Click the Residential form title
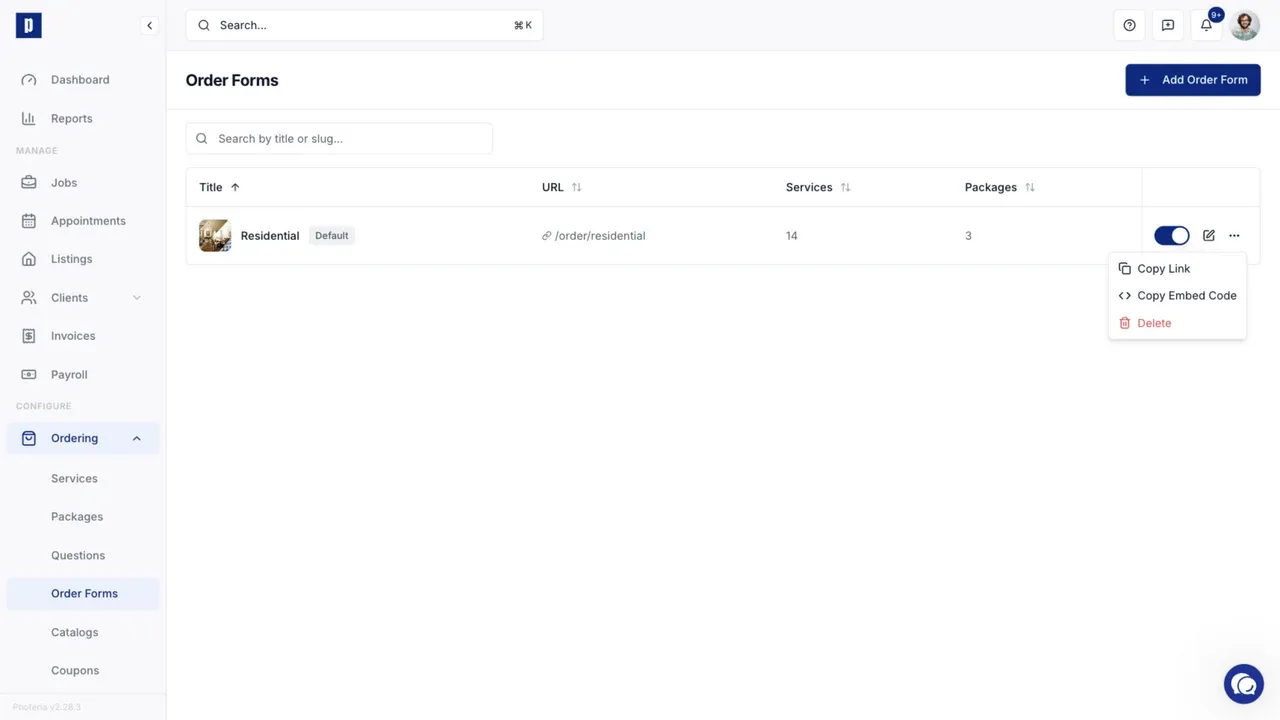The image size is (1280, 720). click(x=270, y=236)
